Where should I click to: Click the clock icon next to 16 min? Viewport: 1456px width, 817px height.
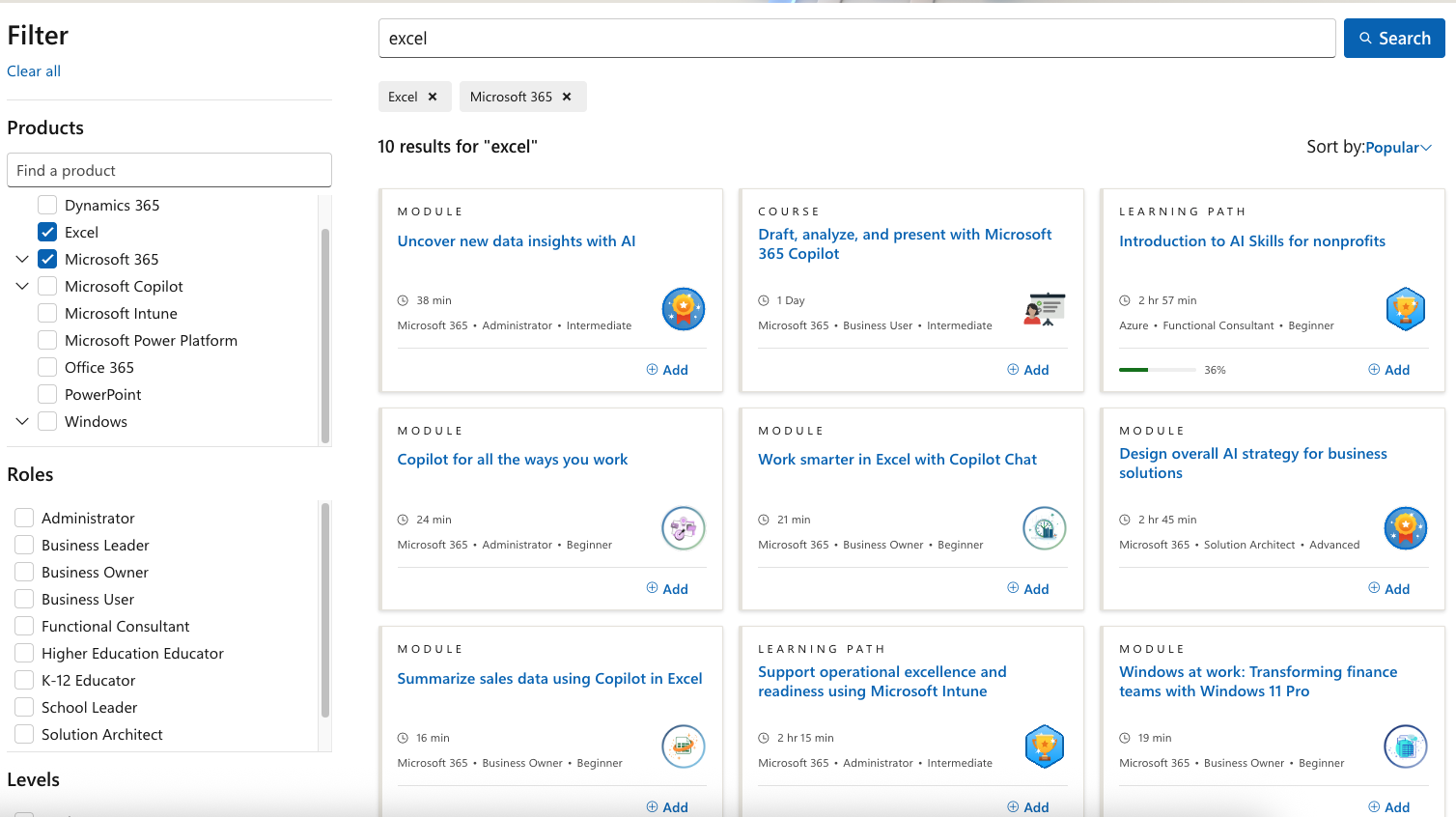point(404,738)
